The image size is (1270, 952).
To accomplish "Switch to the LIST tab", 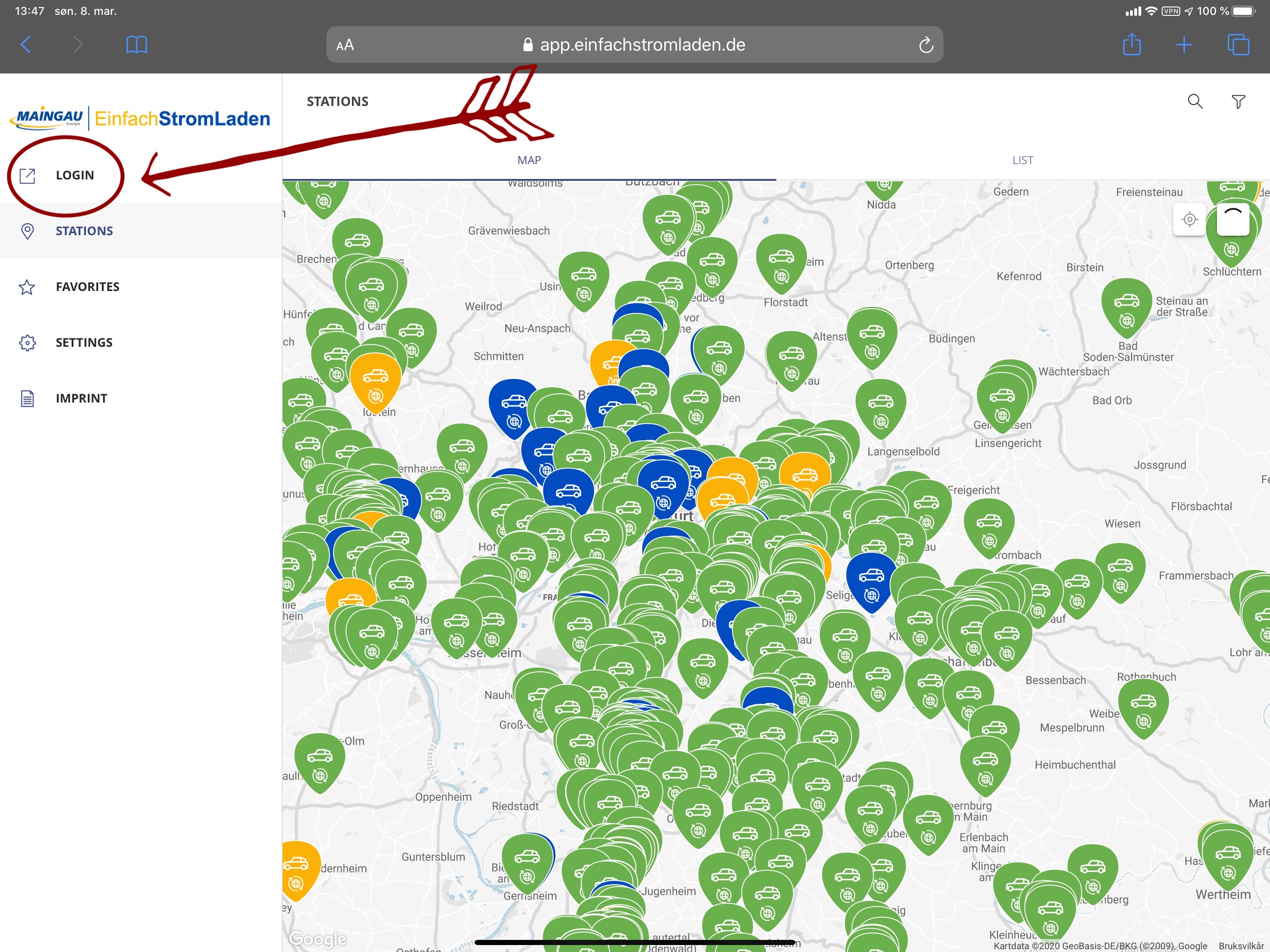I will click(1023, 160).
